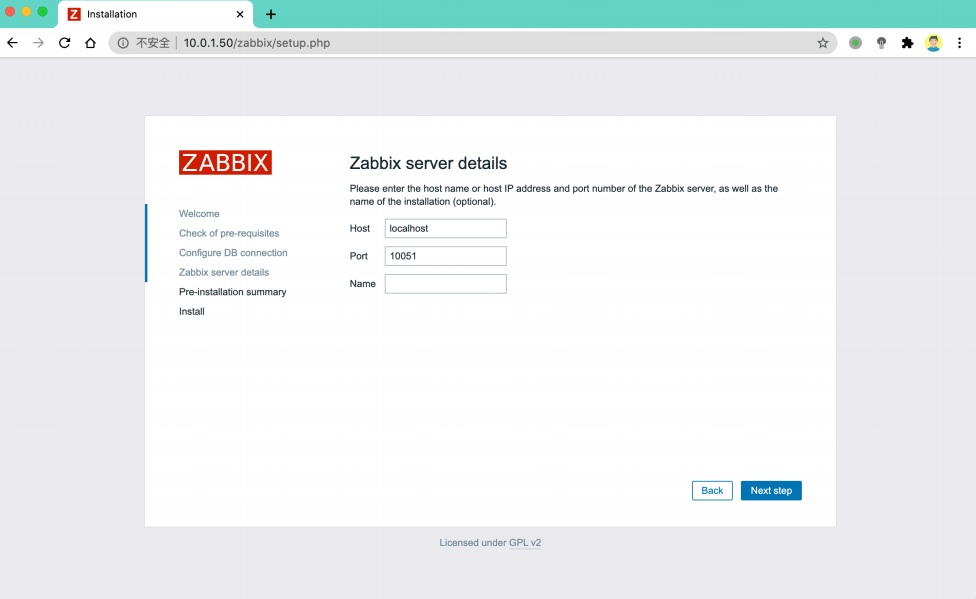
Task: Click the Chrome profile avatar icon
Action: (x=933, y=43)
